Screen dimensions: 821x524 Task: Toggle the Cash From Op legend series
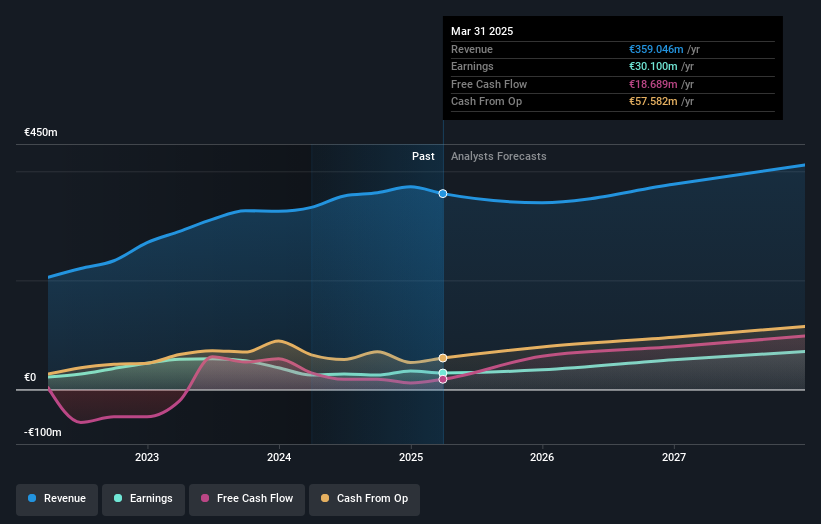point(364,498)
